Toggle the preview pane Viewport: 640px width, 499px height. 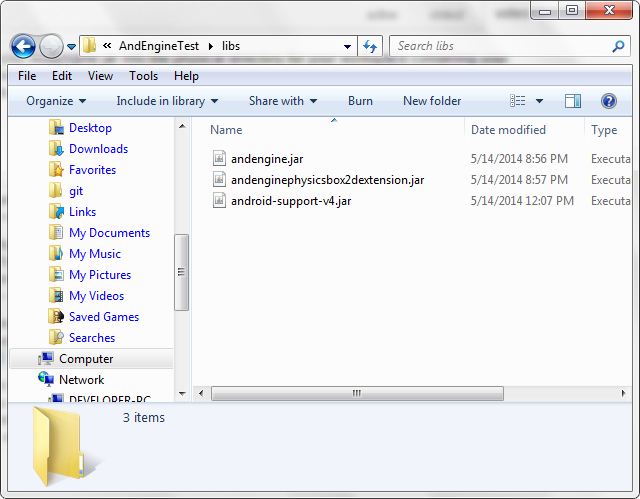click(x=573, y=101)
